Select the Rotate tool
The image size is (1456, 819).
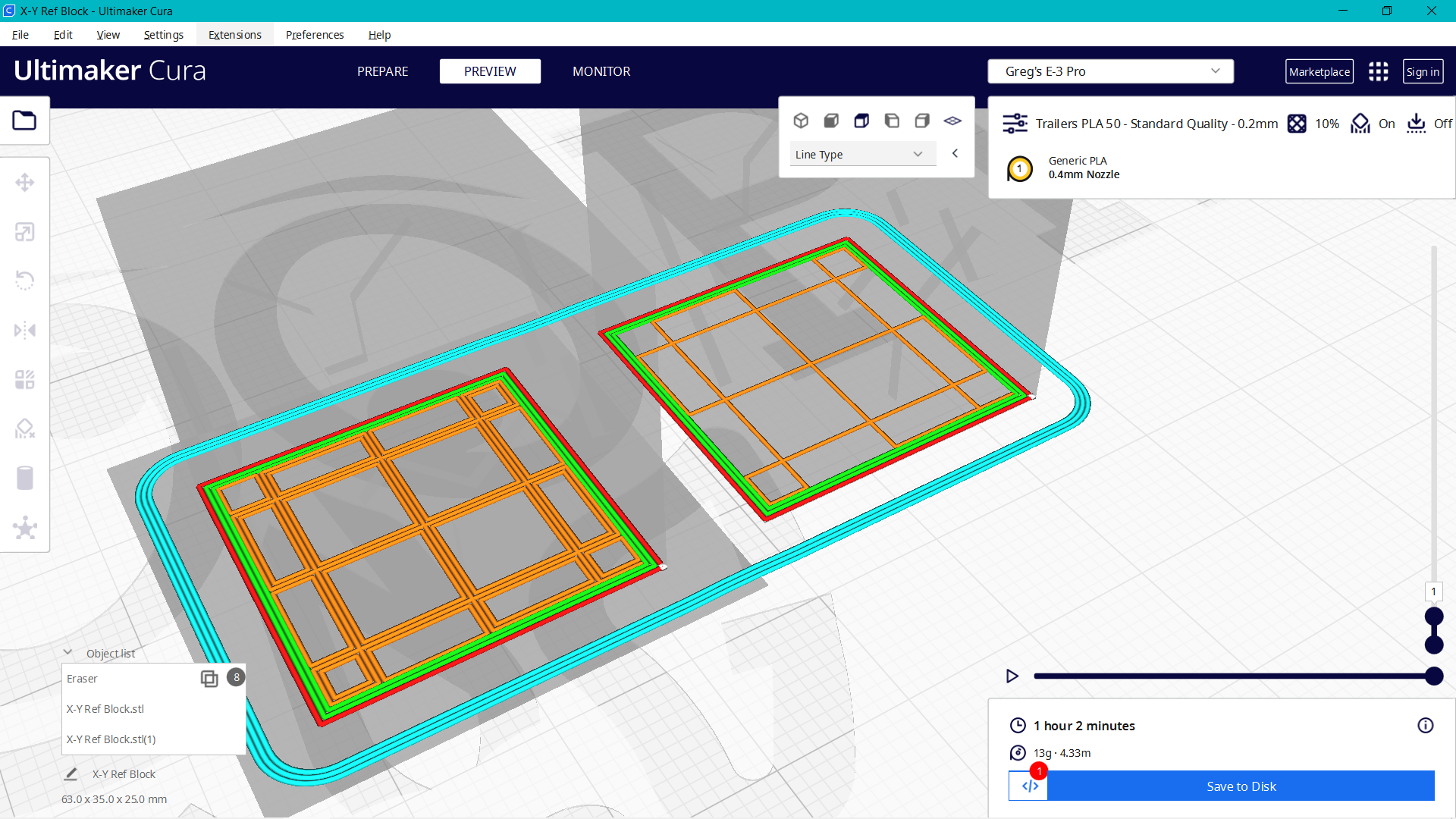[25, 280]
